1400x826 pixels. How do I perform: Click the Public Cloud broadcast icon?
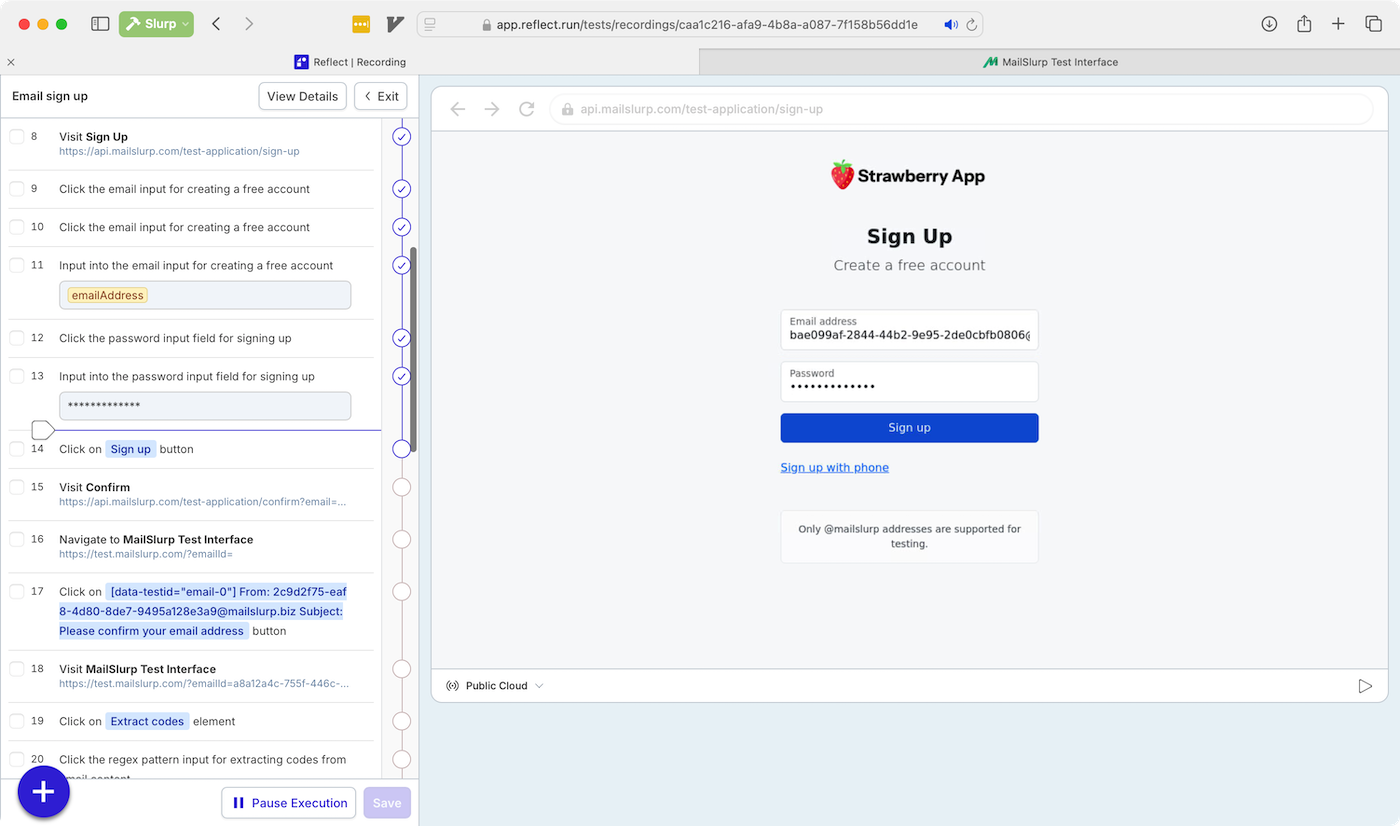452,685
